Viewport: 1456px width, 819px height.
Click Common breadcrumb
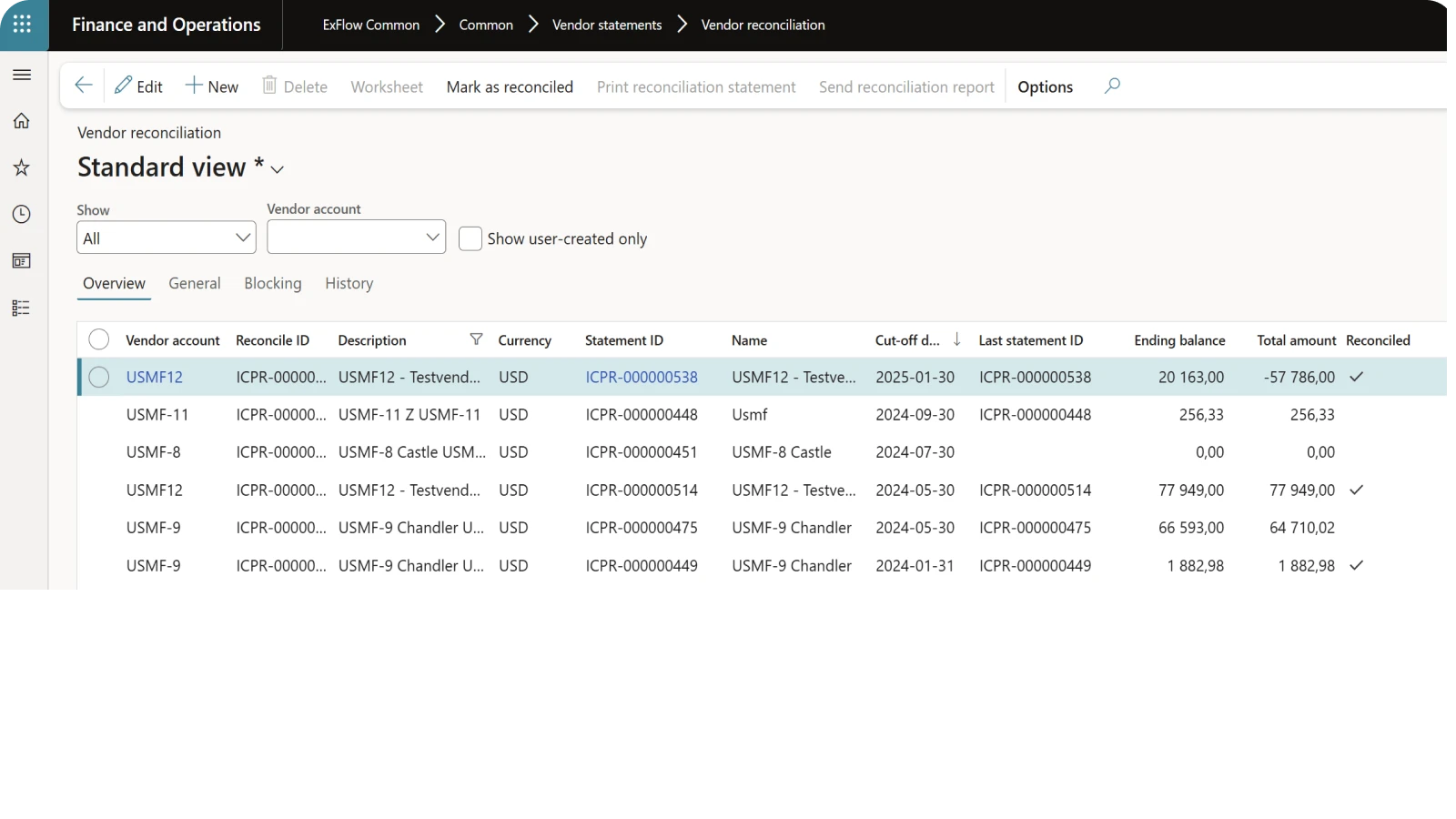(486, 25)
